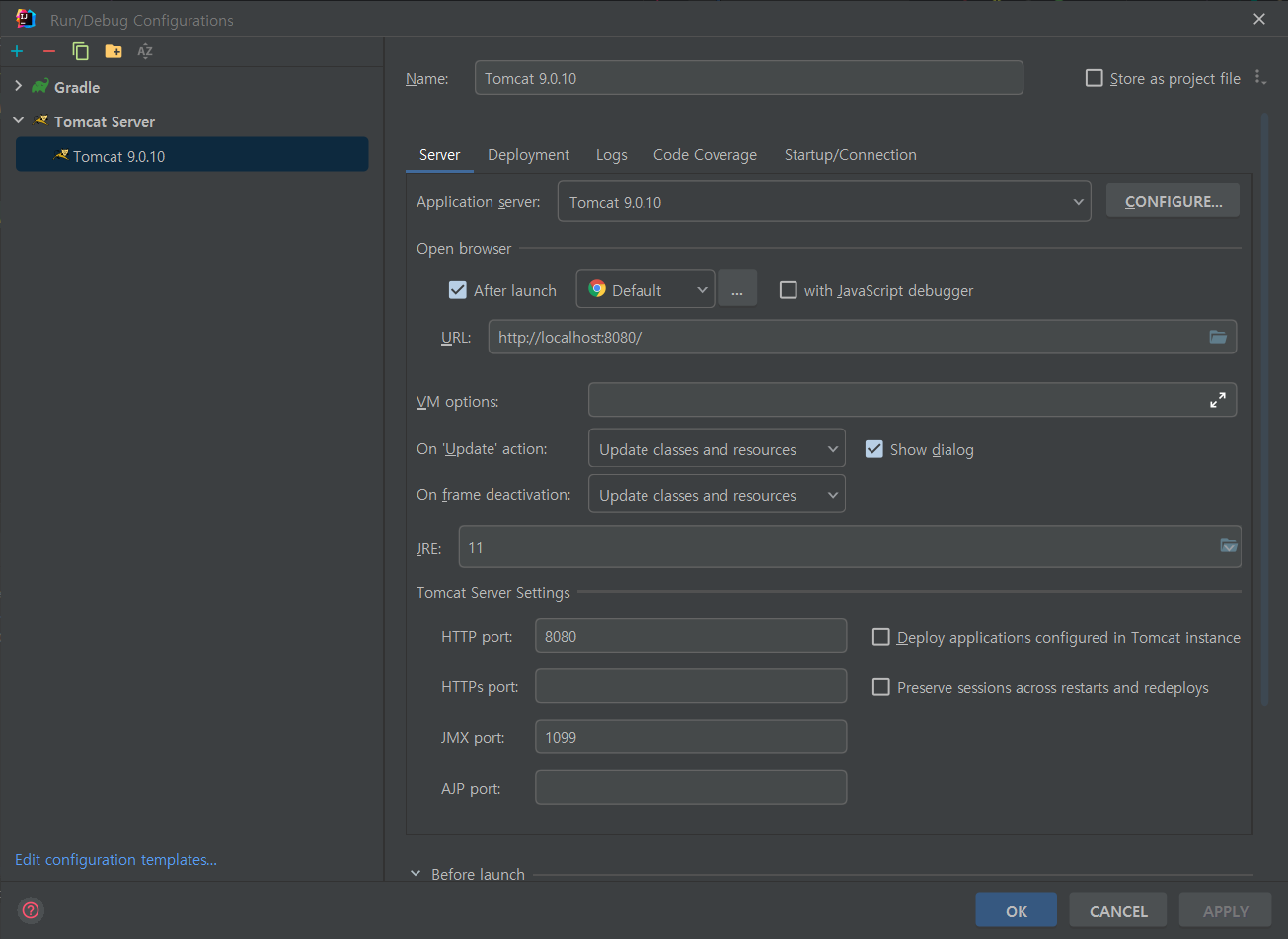
Task: Click the HTTPs port field
Action: [x=691, y=686]
